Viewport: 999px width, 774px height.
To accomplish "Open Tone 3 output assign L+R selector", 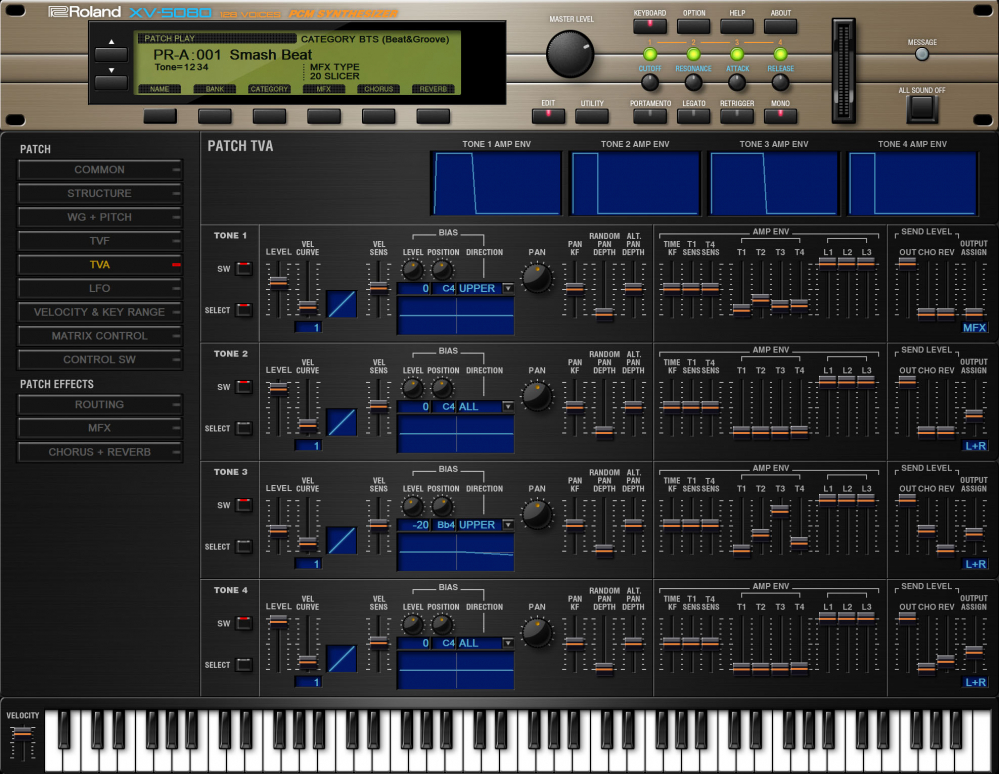I will click(x=974, y=564).
